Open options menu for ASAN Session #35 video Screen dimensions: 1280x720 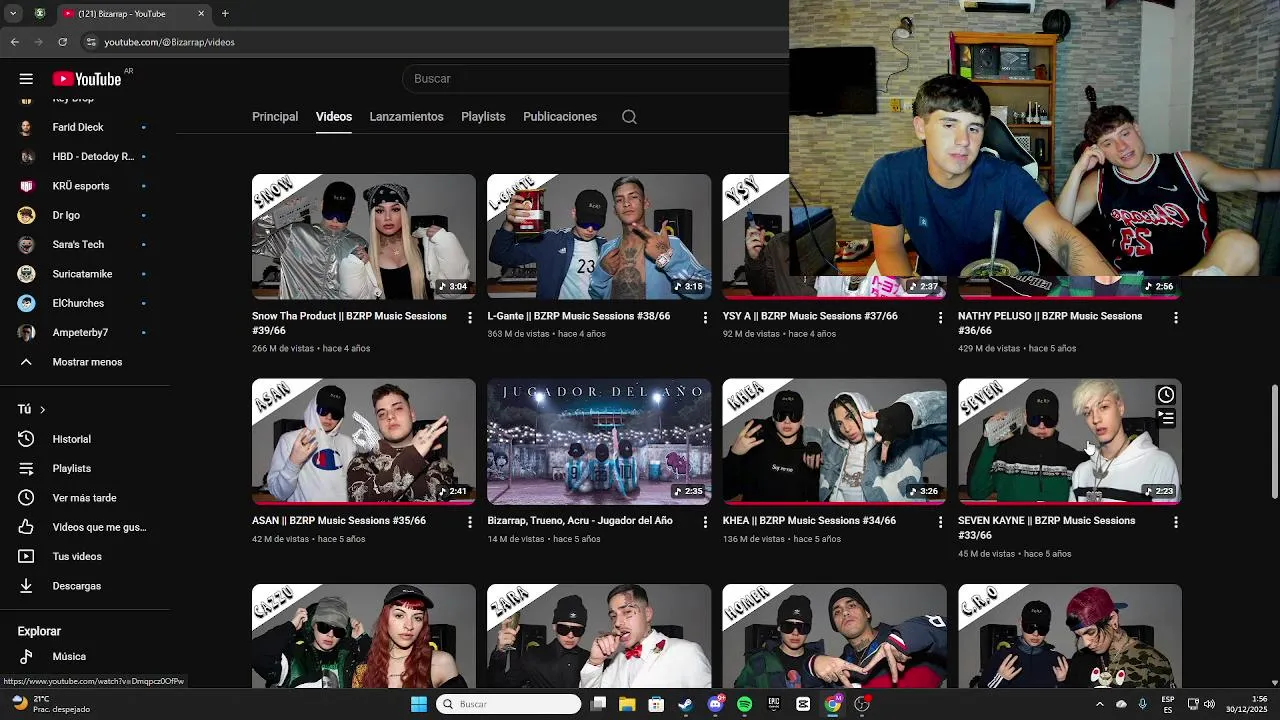(470, 522)
